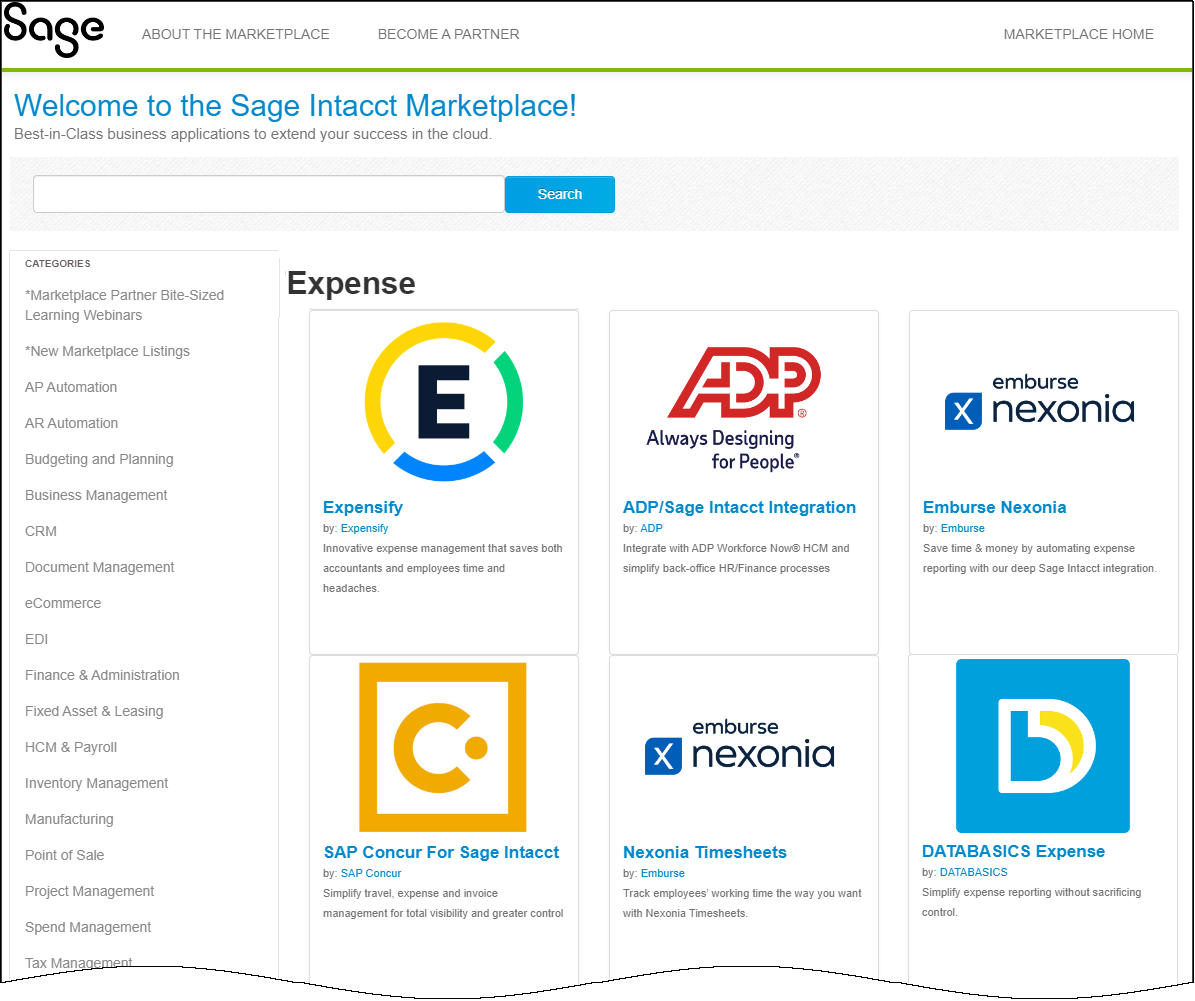This screenshot has height=1001, width=1195.
Task: Click the Sage logo
Action: 53,30
